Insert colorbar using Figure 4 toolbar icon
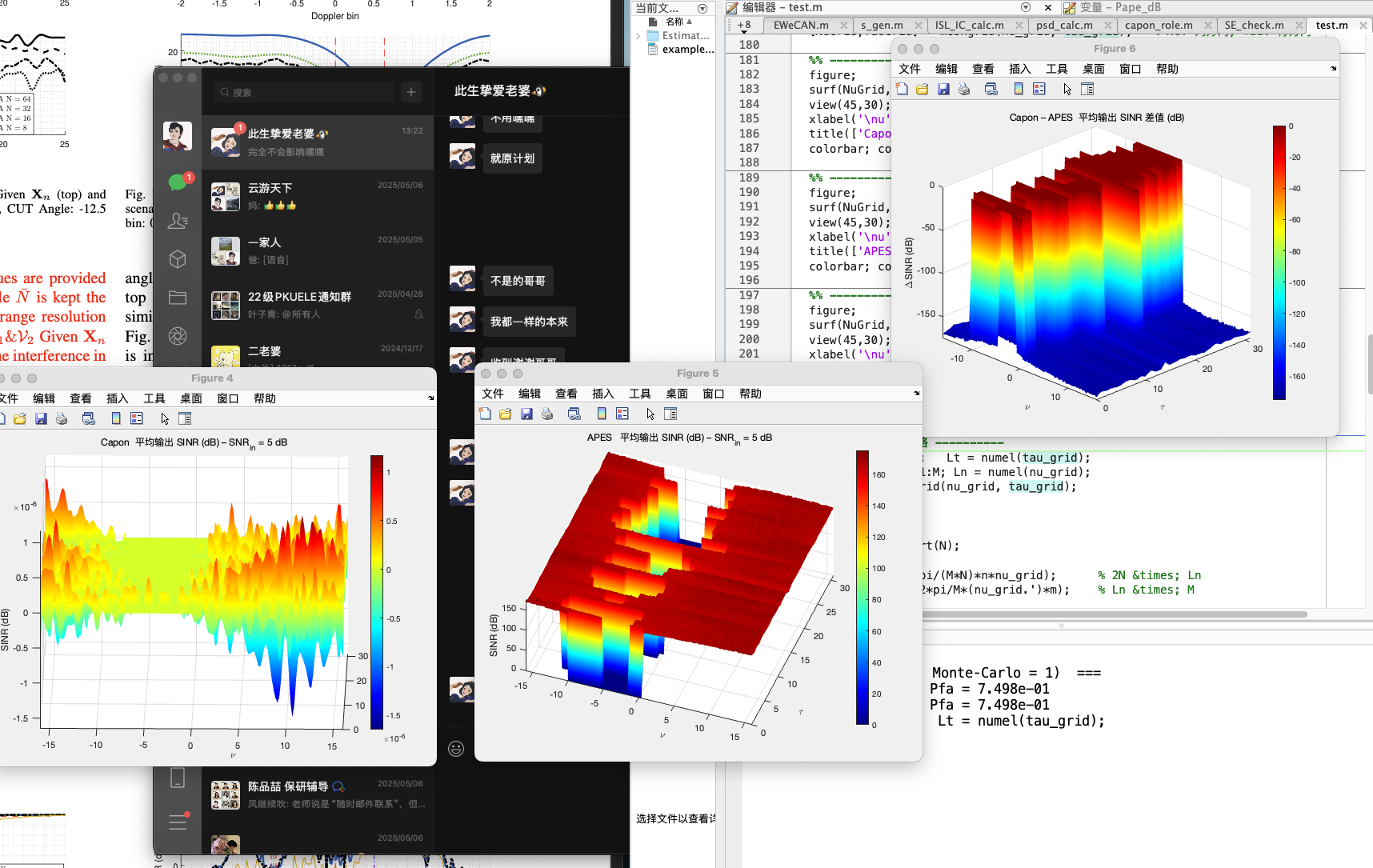The image size is (1373, 868). [x=116, y=418]
